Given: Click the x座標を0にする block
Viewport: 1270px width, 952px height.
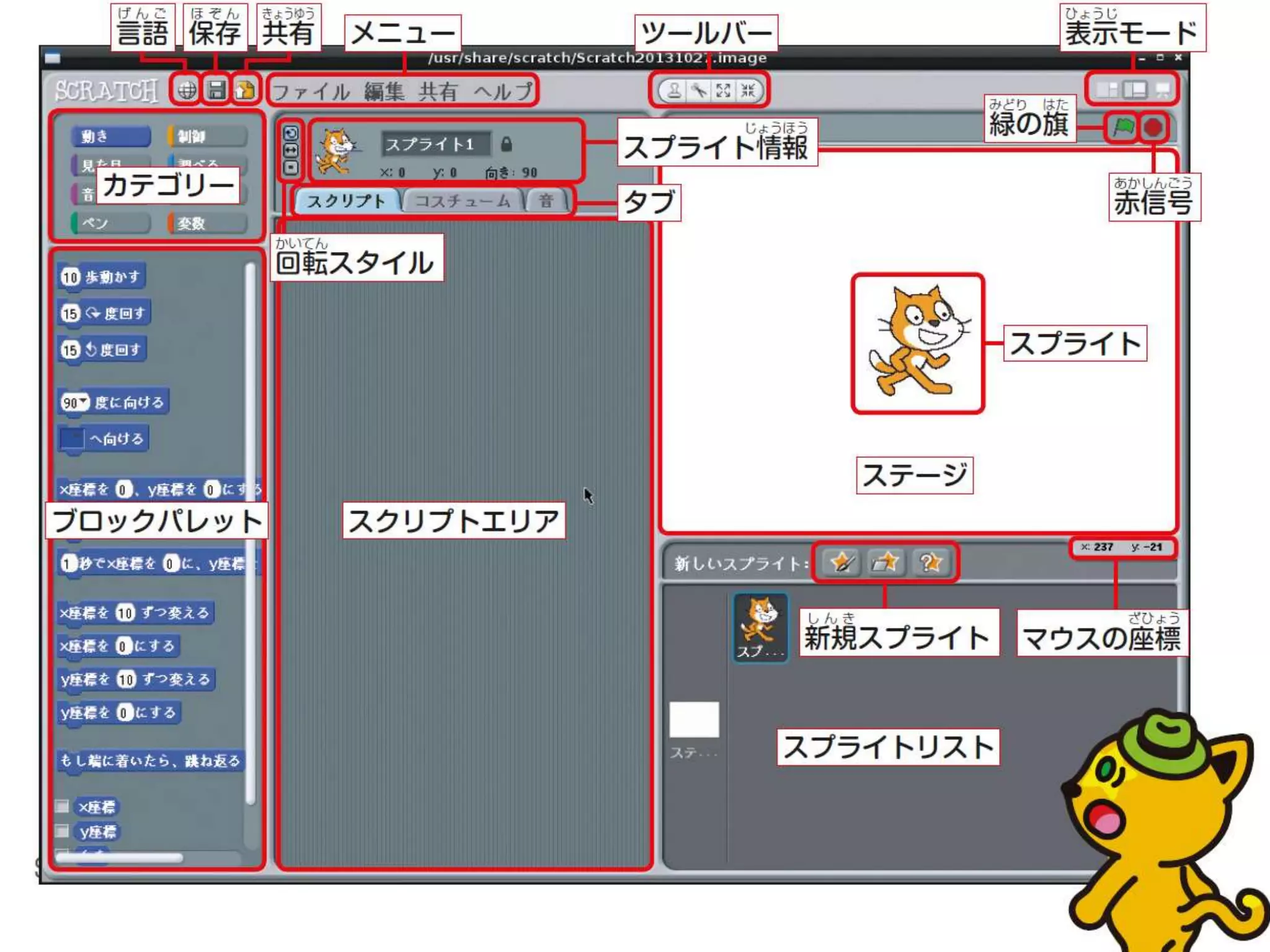Looking at the screenshot, I should click(118, 646).
